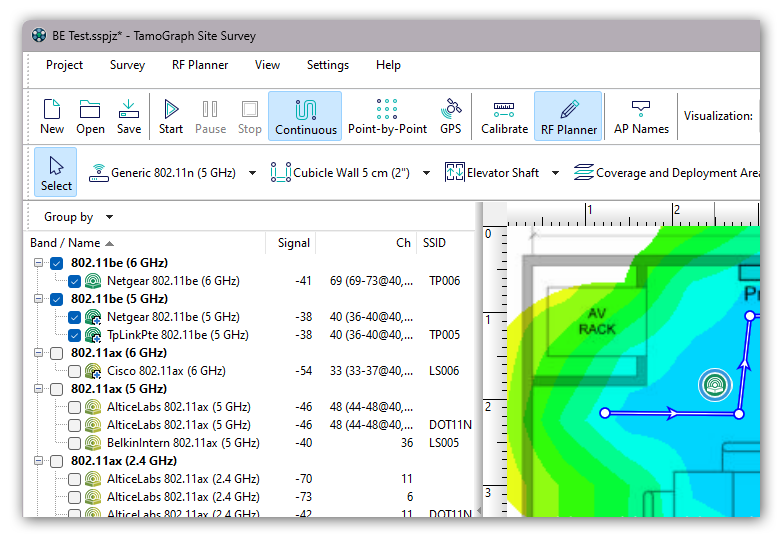Open the Generic 802.11n (5 GHz) dropdown arrow

253,173
